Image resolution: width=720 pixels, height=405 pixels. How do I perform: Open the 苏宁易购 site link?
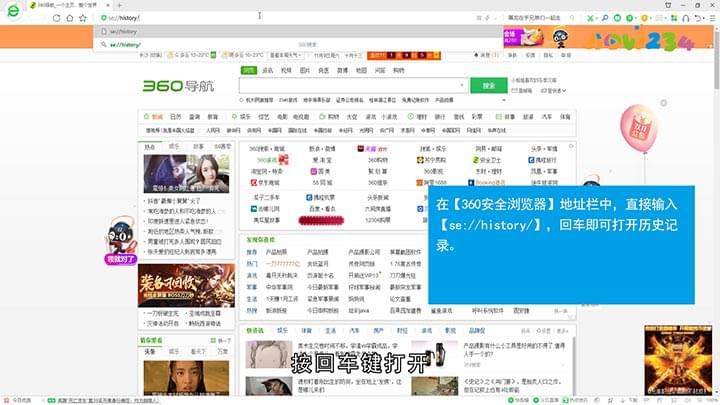pos(431,160)
